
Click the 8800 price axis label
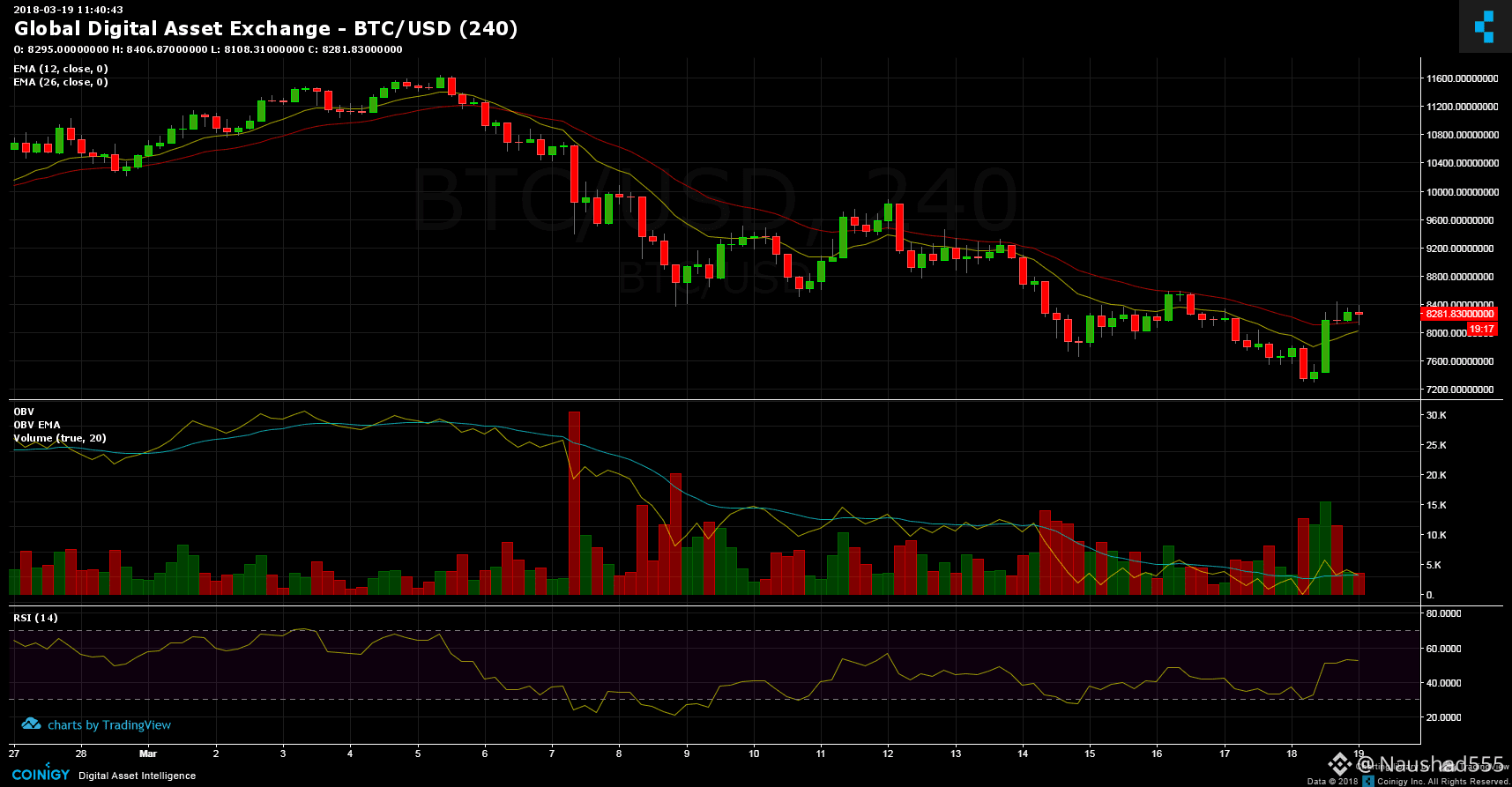pyautogui.click(x=1460, y=277)
